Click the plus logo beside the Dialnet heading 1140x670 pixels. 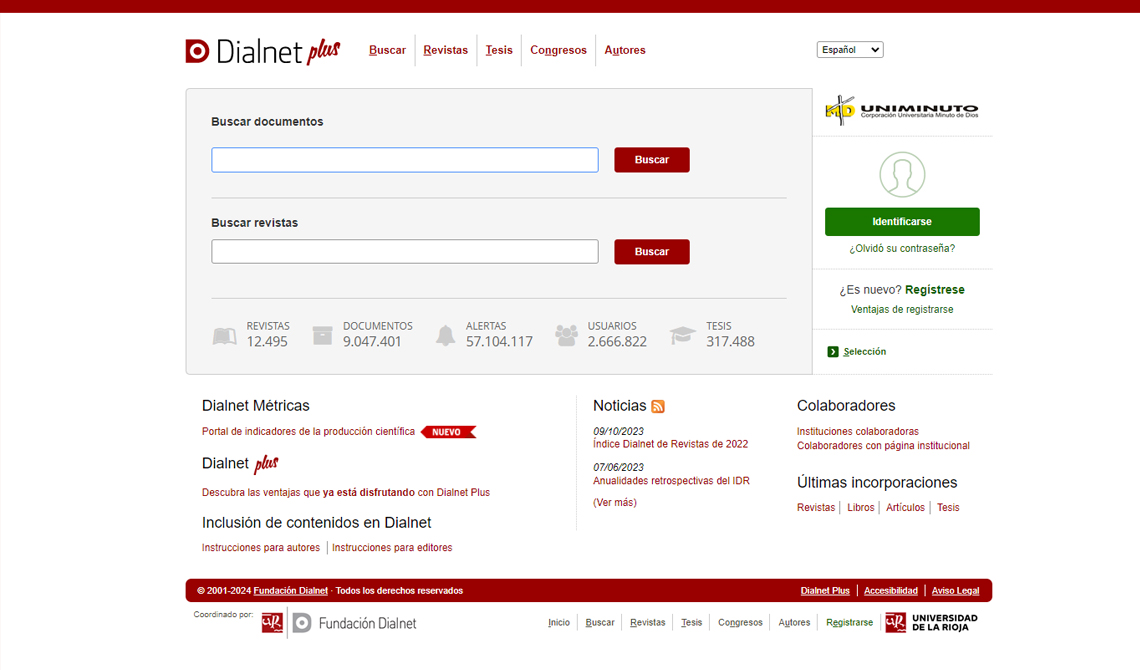[266, 464]
